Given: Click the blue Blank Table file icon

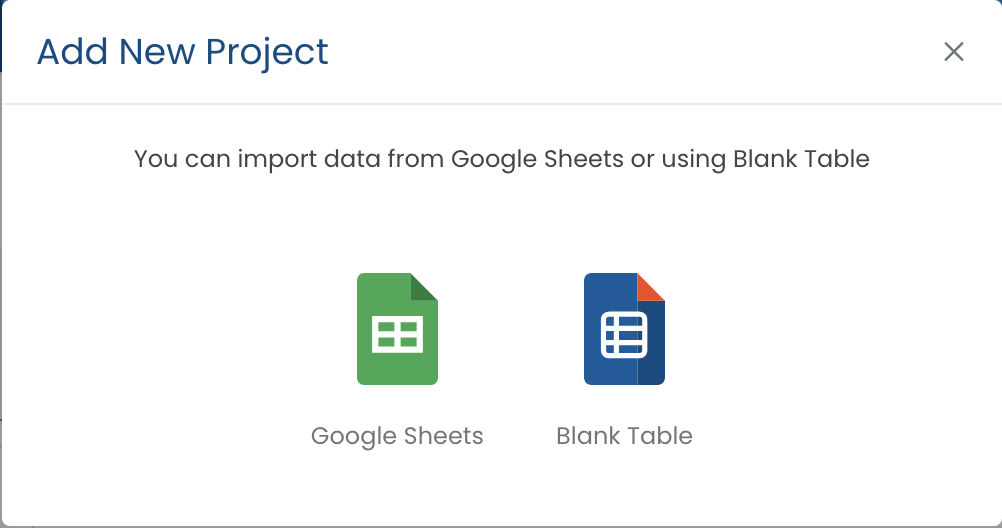Looking at the screenshot, I should point(624,329).
